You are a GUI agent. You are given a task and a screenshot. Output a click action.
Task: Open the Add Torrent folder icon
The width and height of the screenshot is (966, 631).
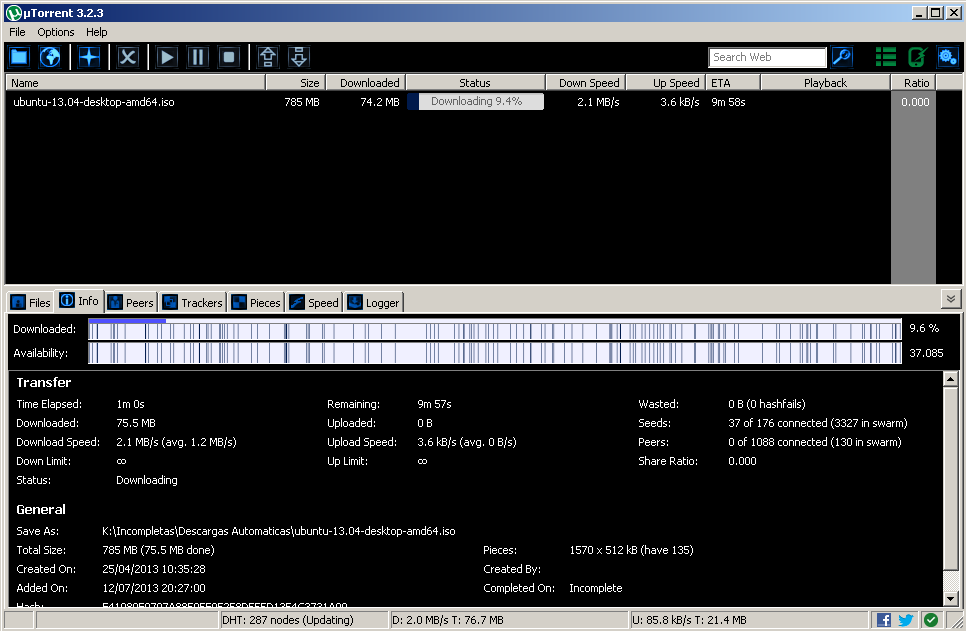tap(19, 57)
